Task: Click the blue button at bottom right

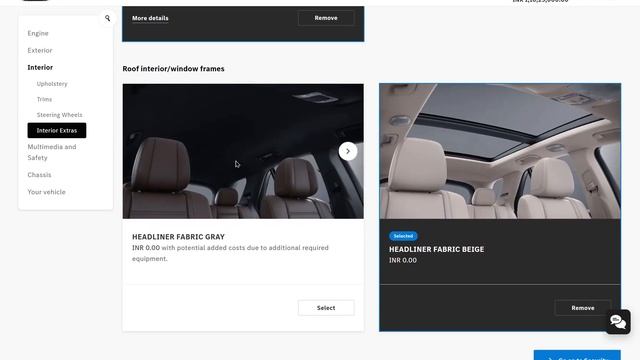Action: (577, 355)
